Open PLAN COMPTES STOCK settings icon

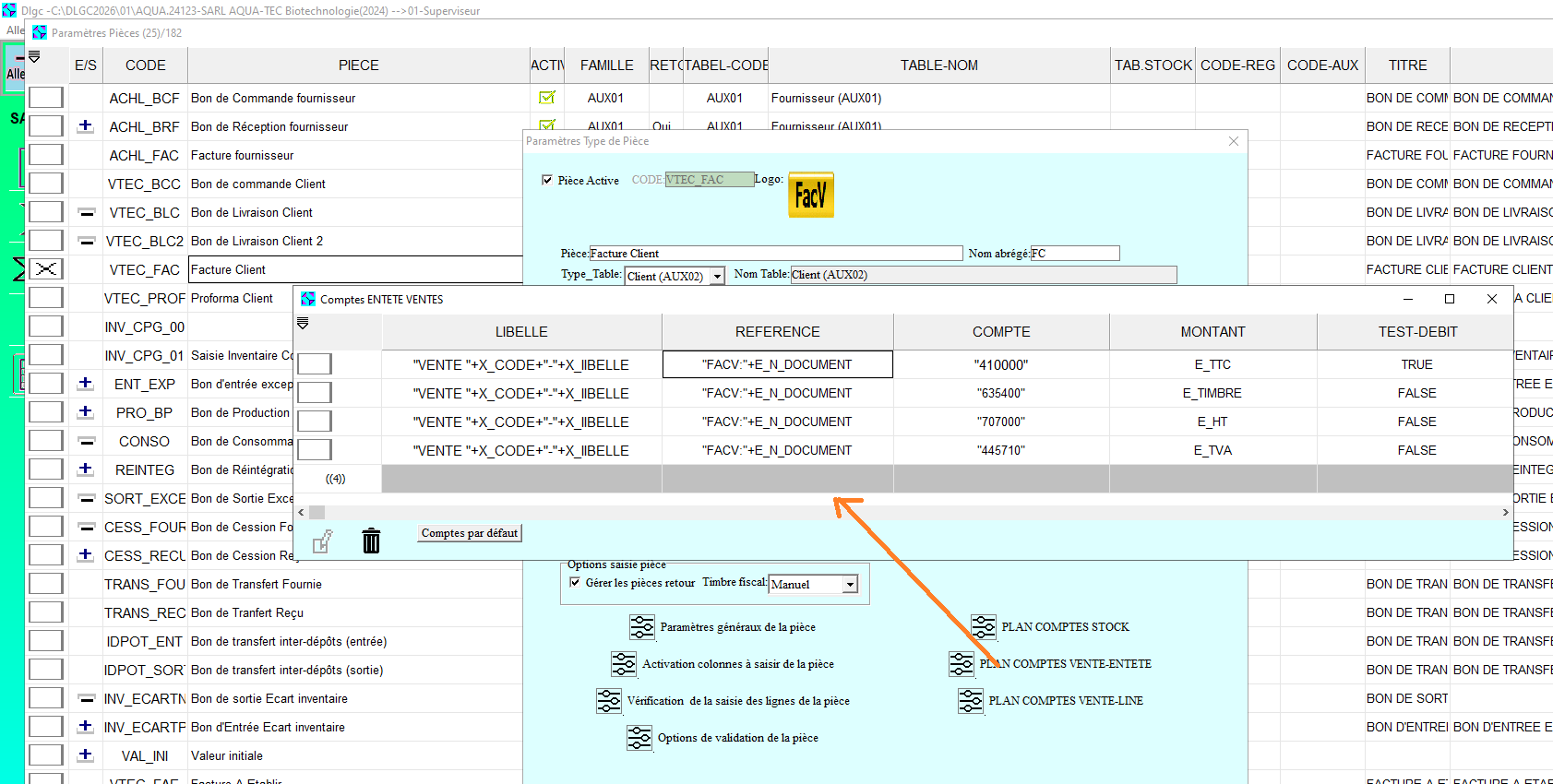coord(984,627)
